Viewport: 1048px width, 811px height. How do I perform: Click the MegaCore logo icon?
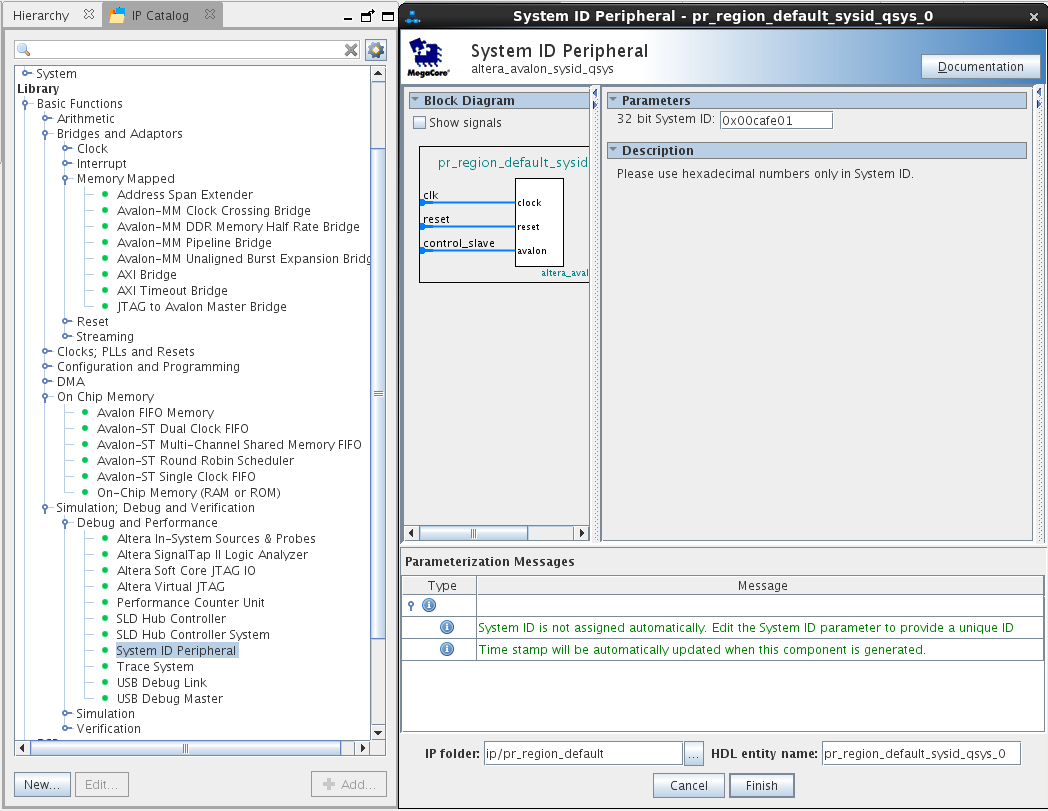(428, 57)
